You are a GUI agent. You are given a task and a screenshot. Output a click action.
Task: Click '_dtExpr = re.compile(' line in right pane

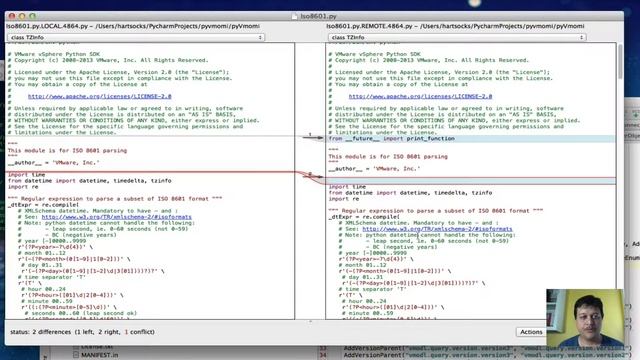coord(364,217)
